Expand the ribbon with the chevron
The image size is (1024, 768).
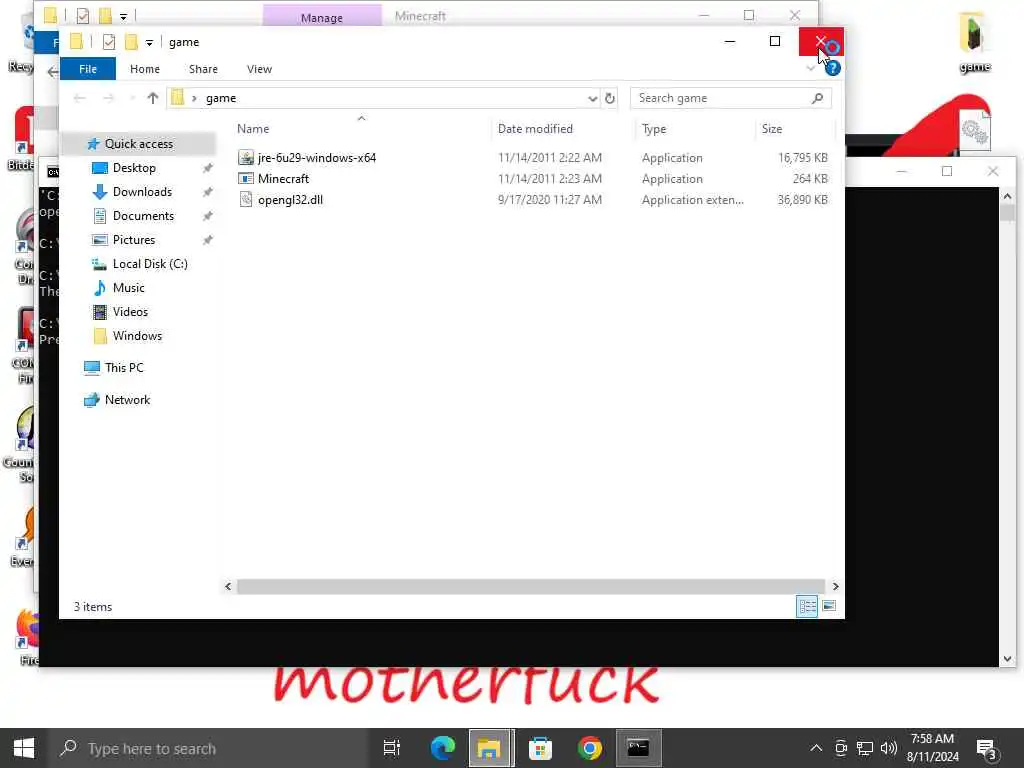(810, 69)
